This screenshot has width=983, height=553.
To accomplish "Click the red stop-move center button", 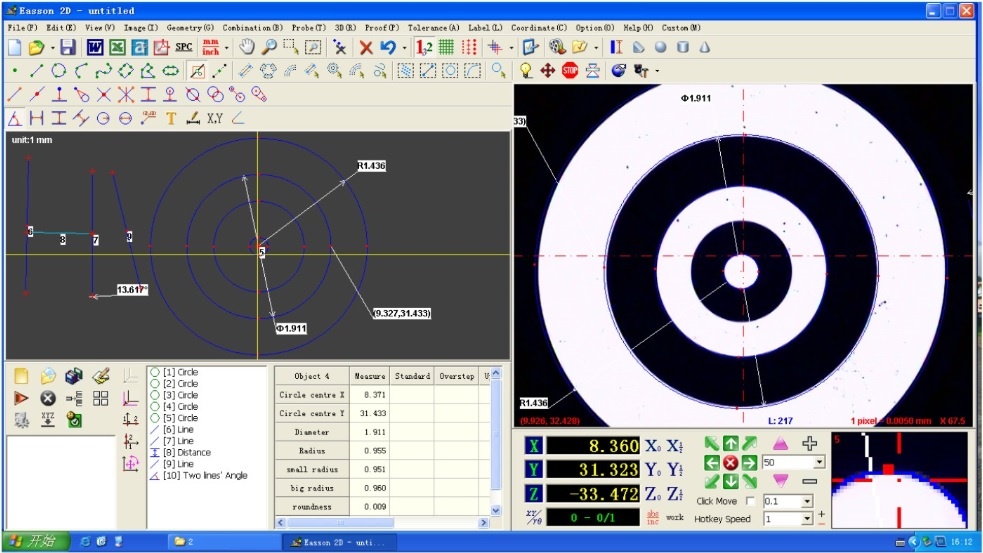I will click(730, 463).
